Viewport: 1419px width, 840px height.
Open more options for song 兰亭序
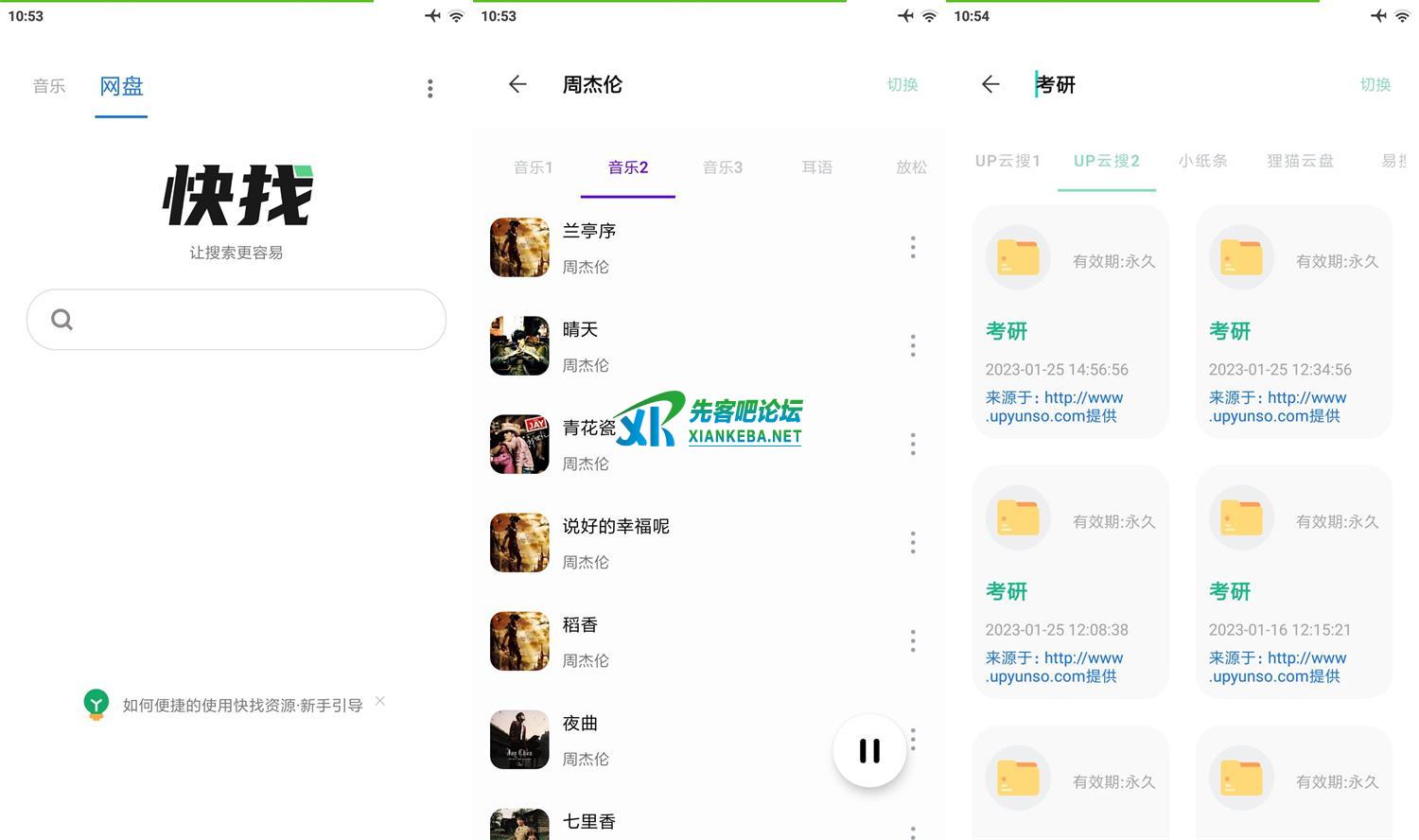click(912, 248)
